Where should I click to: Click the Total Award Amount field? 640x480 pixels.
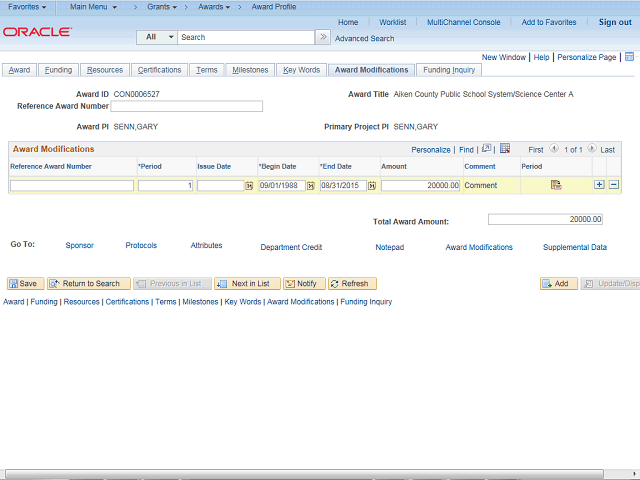(x=545, y=220)
